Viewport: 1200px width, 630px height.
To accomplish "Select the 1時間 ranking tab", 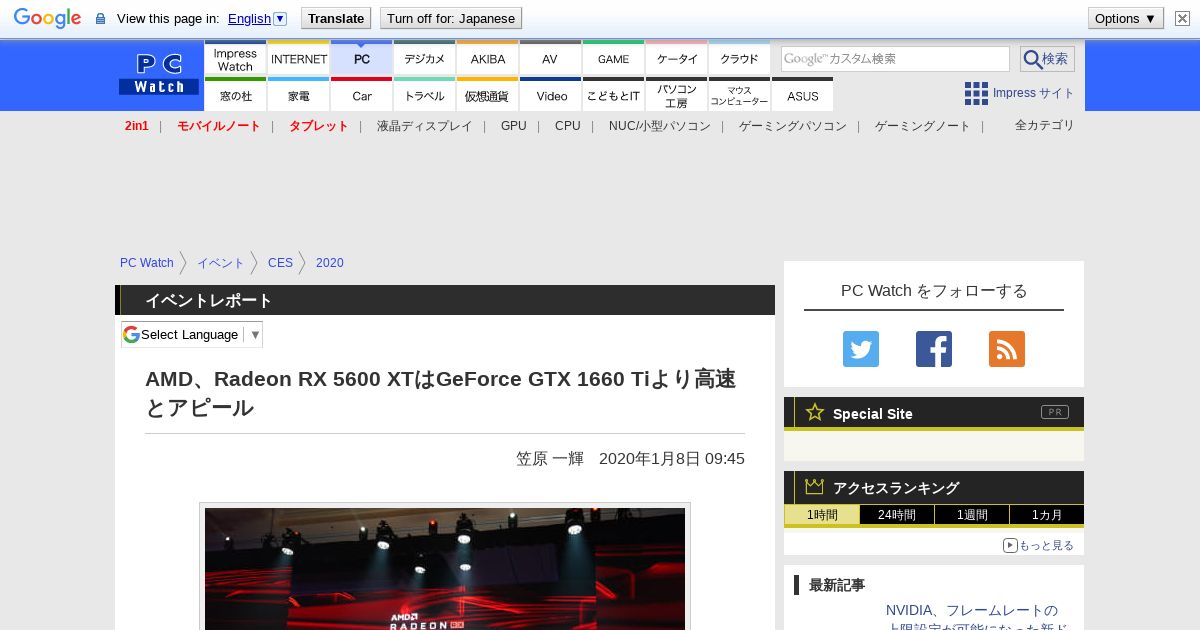I will point(822,515).
